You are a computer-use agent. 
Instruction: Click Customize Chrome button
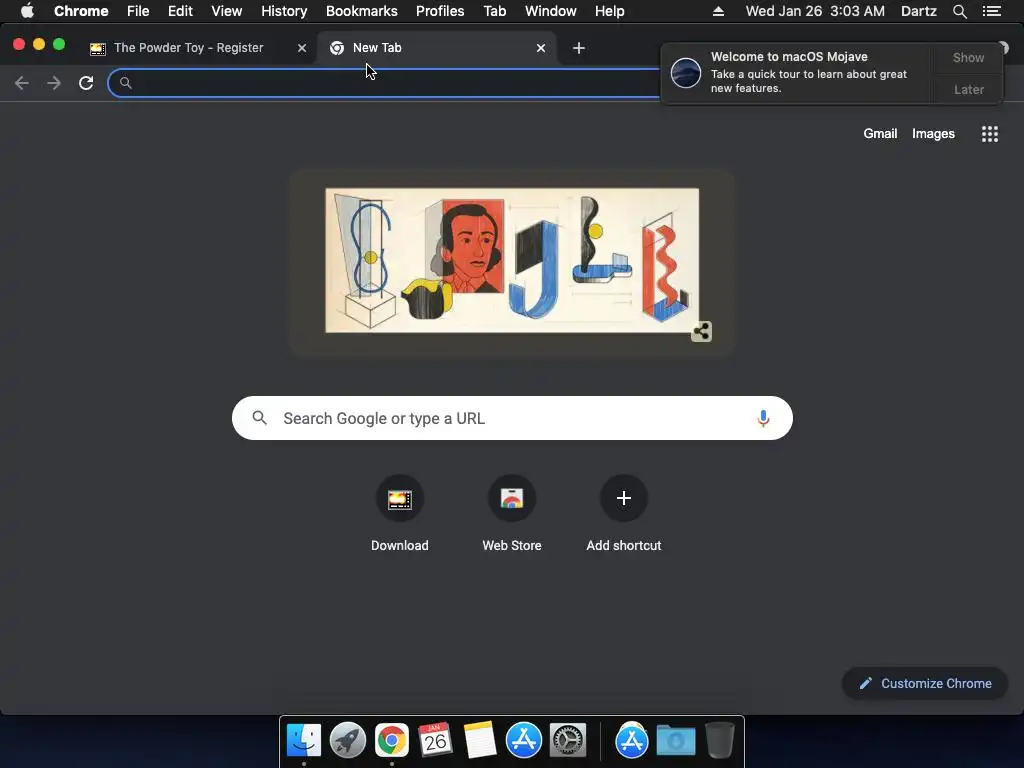[925, 684]
